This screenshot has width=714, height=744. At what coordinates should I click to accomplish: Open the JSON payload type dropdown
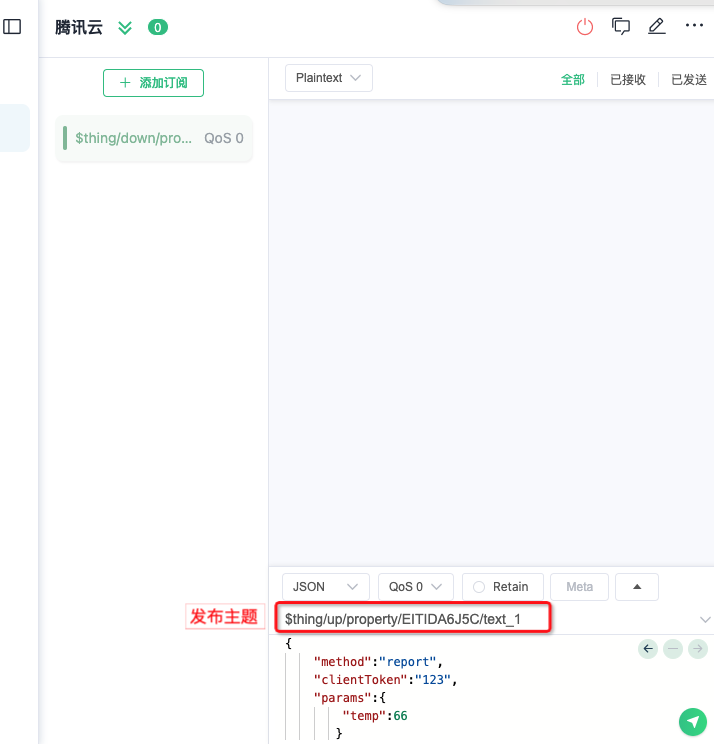tap(325, 587)
